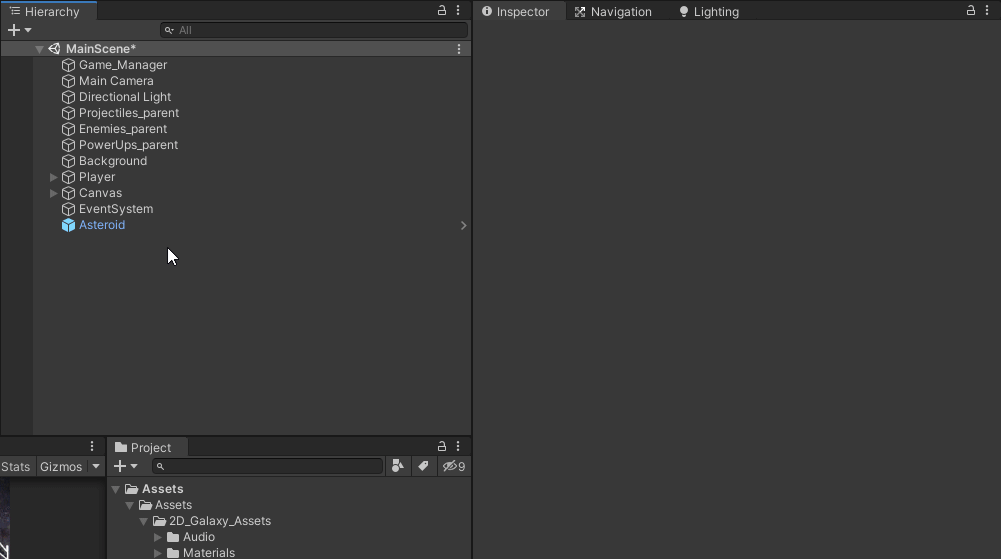The height and width of the screenshot is (559, 1001).
Task: Toggle Inspector panel lock icon
Action: [x=970, y=10]
